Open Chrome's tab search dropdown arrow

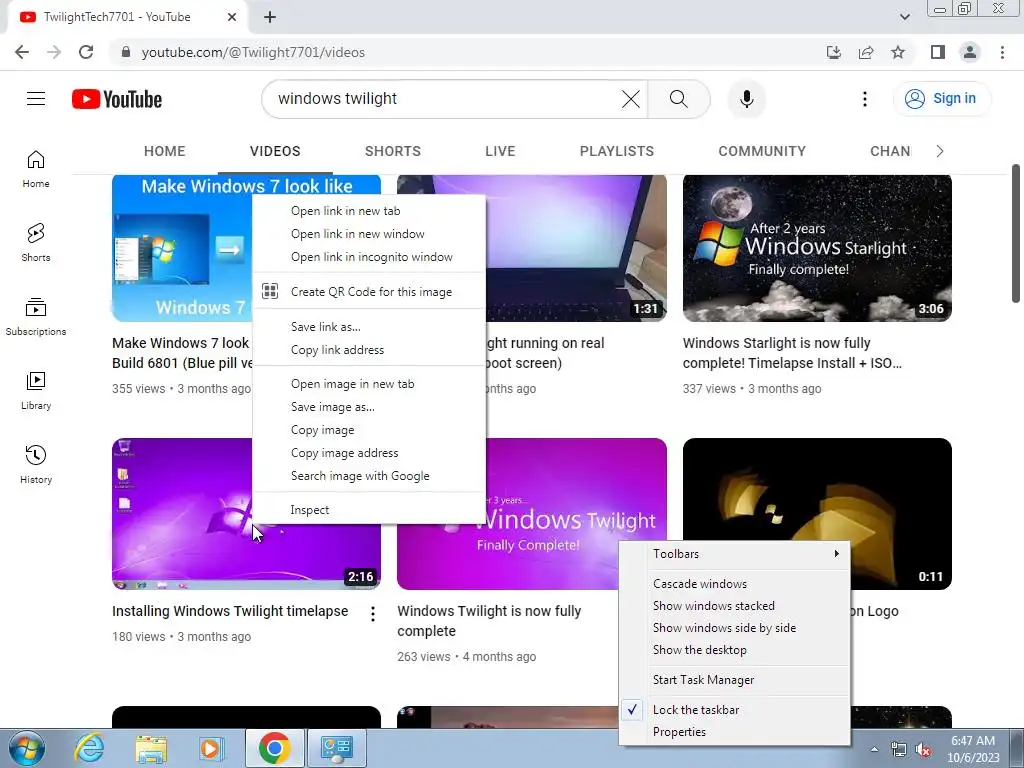[904, 17]
